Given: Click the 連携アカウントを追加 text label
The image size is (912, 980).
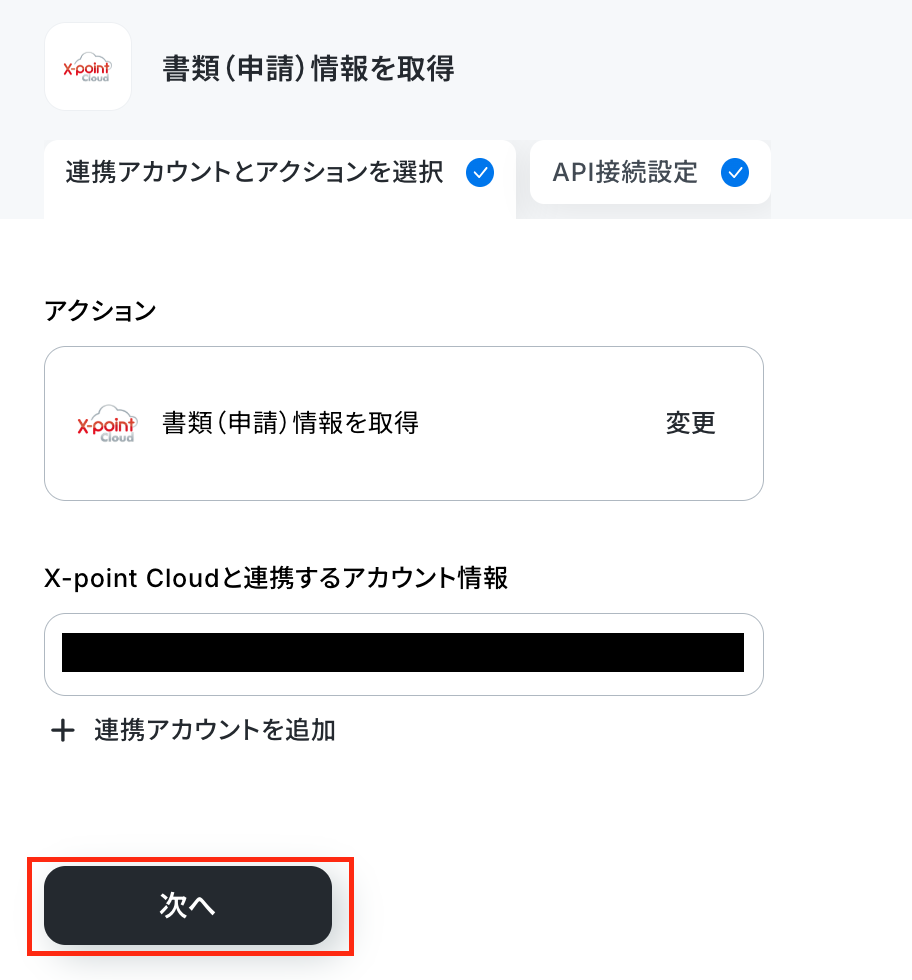Looking at the screenshot, I should click(215, 730).
